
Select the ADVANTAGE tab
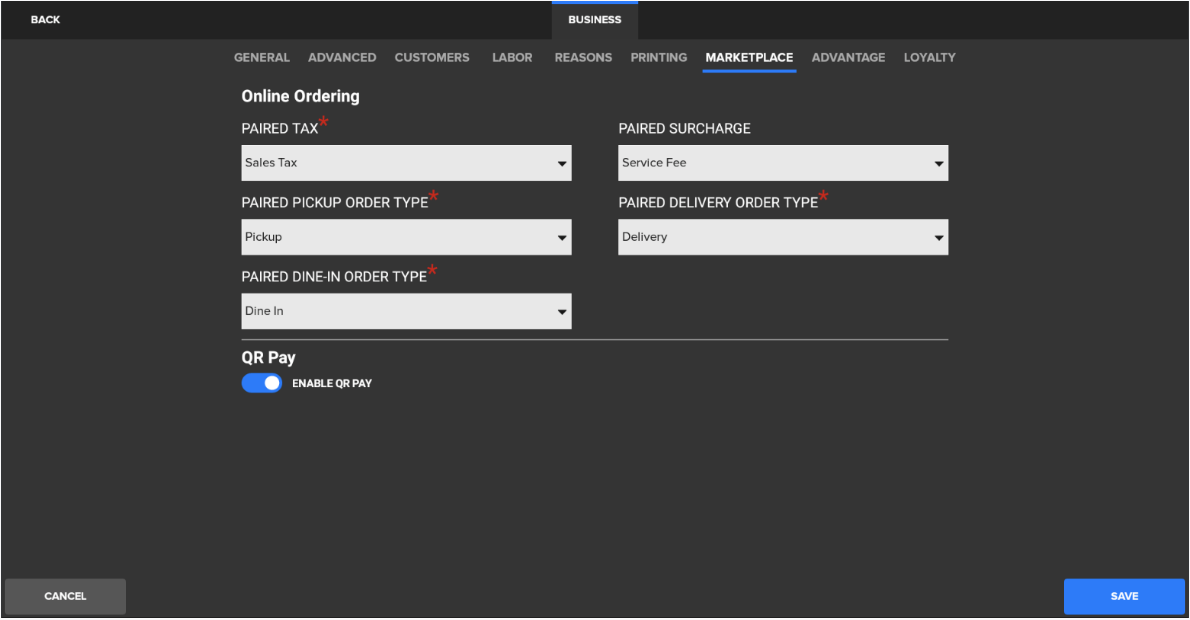(848, 57)
